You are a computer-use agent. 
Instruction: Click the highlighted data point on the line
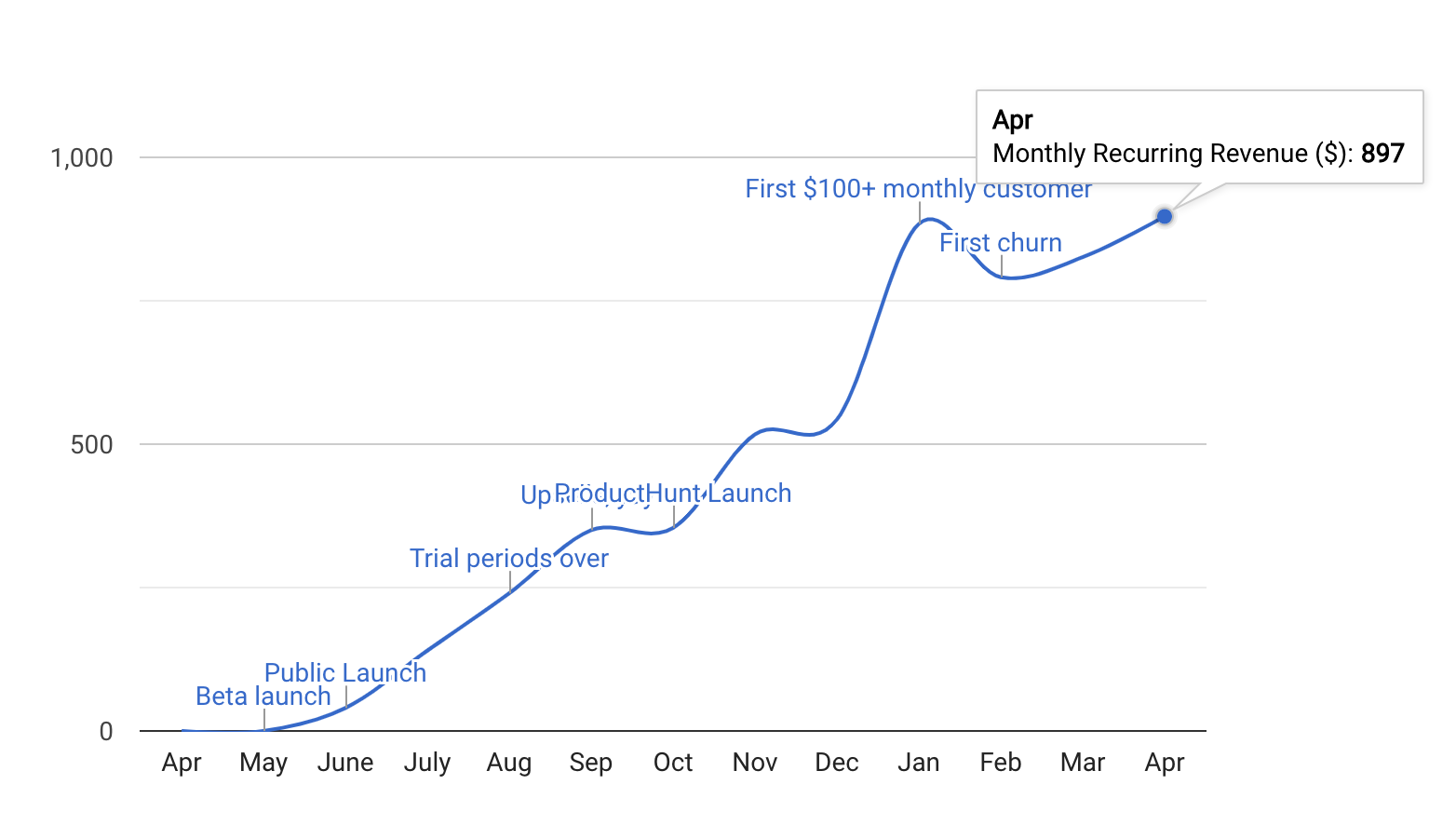click(x=1164, y=216)
